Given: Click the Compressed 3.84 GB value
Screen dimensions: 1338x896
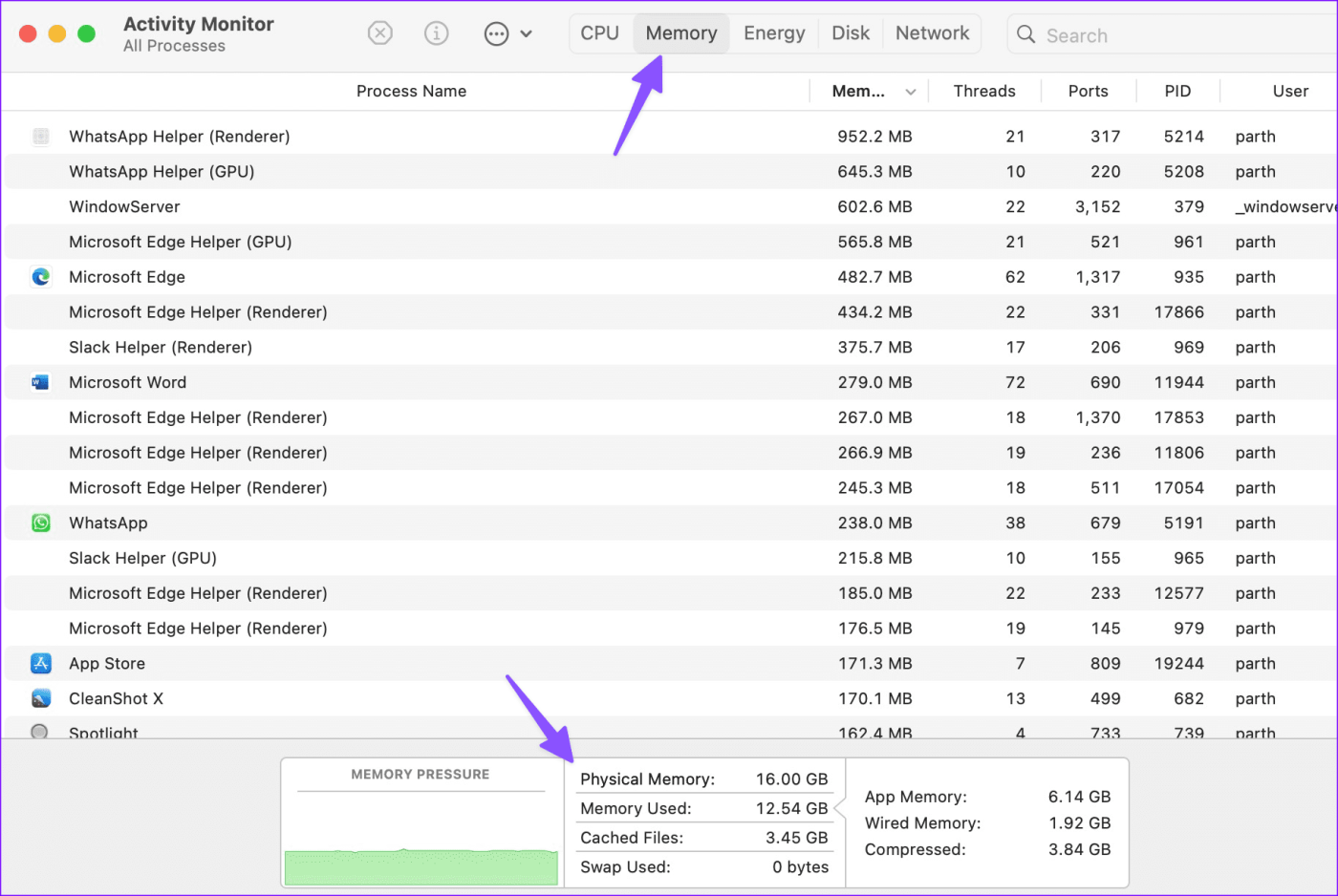Looking at the screenshot, I should [1079, 849].
